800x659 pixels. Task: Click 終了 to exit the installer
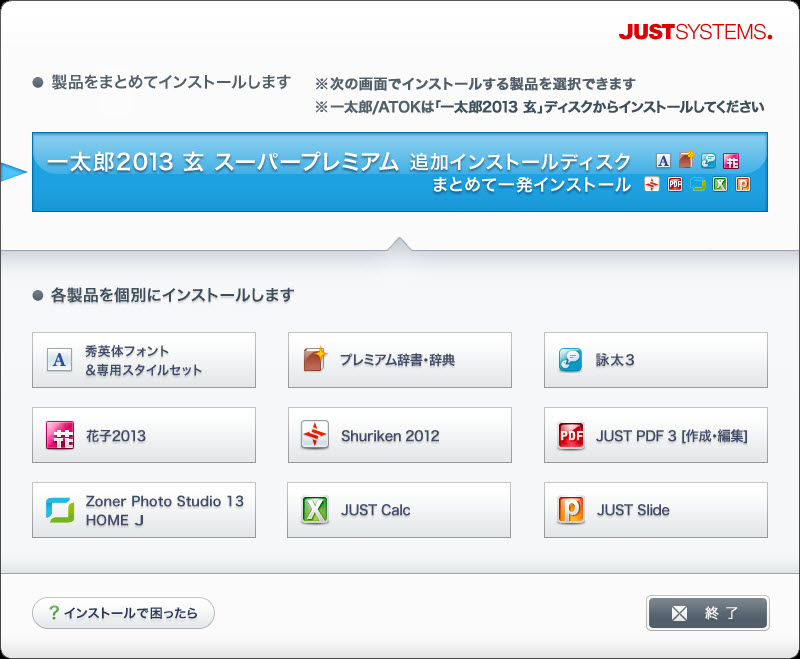point(708,613)
